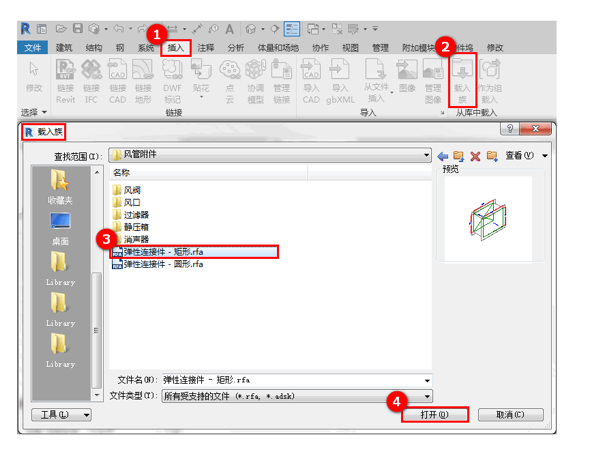This screenshot has width=592, height=452.
Task: Click the red X delete icon in the dialog toolbar
Action: (x=475, y=156)
